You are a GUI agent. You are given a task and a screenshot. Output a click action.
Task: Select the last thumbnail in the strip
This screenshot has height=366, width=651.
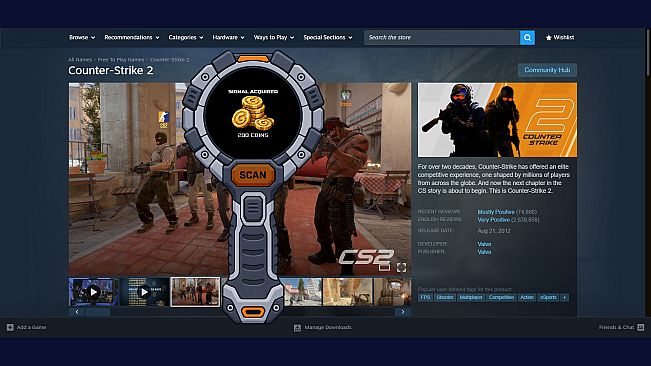(392, 292)
